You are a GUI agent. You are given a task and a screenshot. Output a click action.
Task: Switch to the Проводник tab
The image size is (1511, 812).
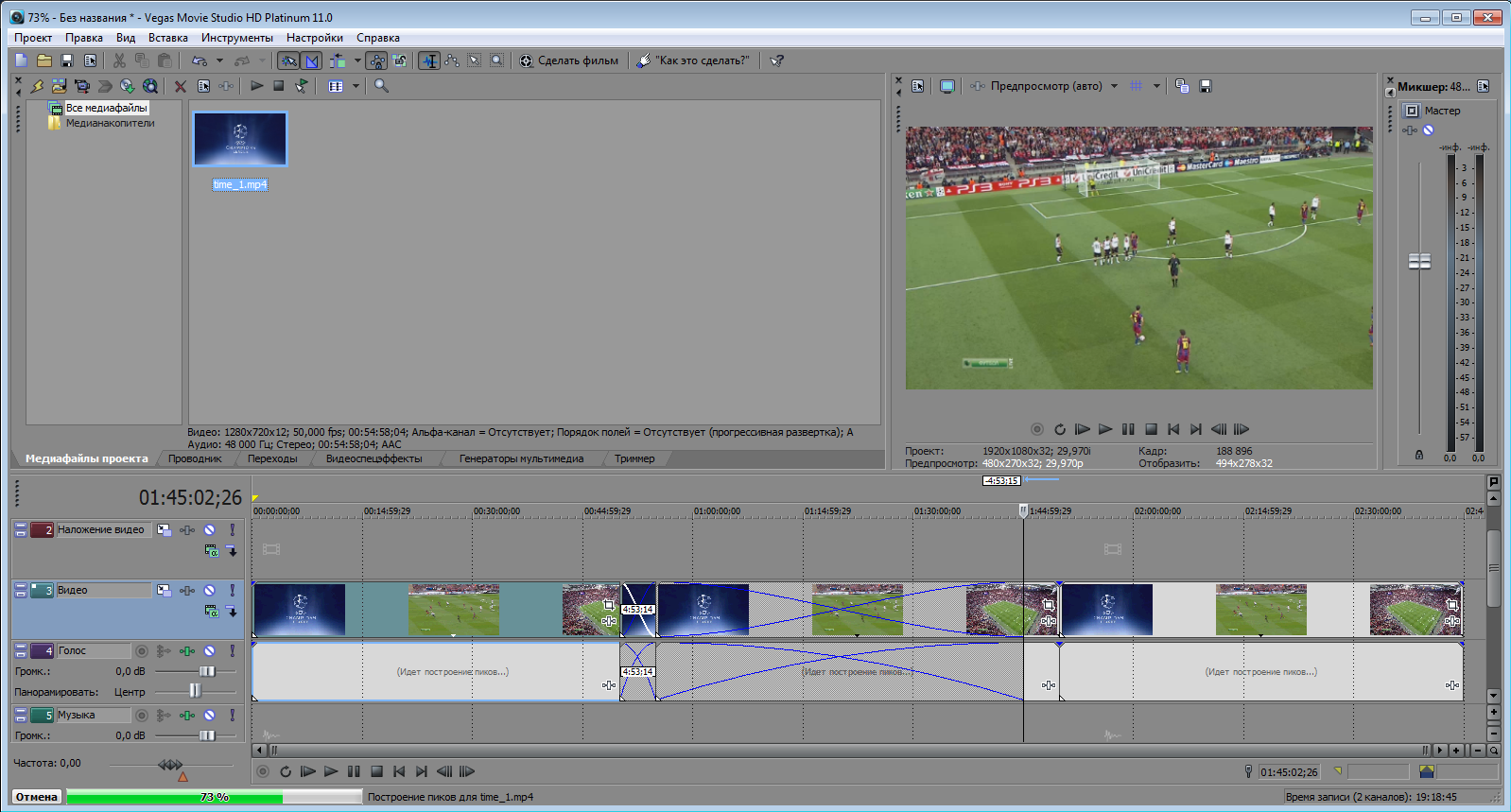[x=195, y=458]
